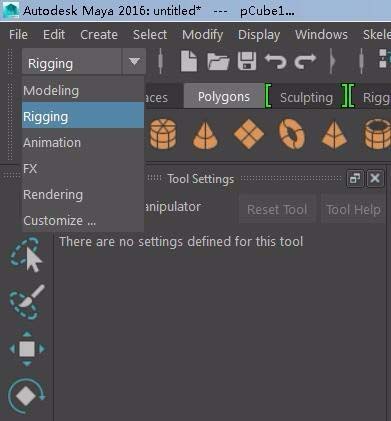Select the Lasso selection tool
This screenshot has height=421, width=391.
pos(26,254)
